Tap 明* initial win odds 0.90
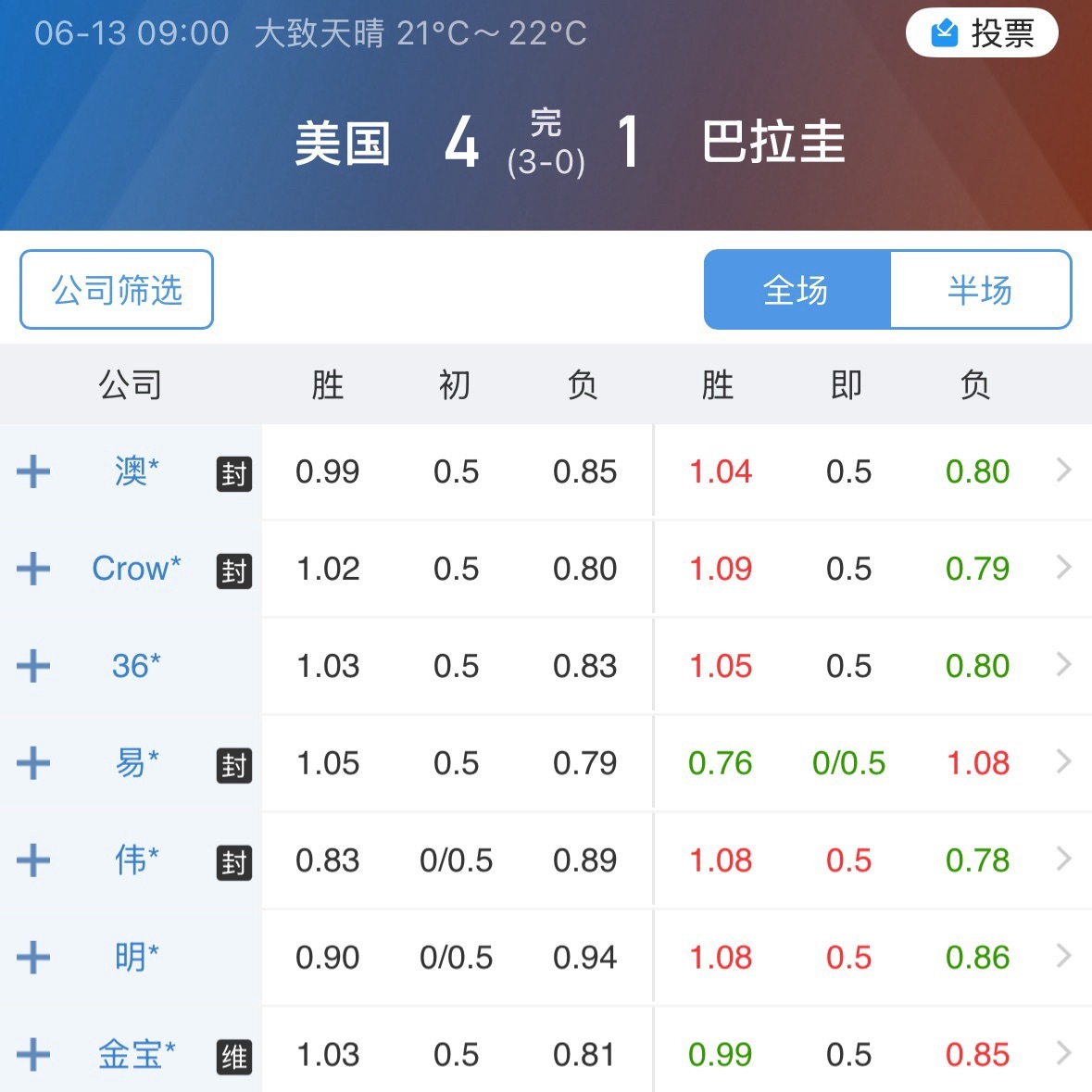Viewport: 1092px width, 1092px height. click(327, 957)
